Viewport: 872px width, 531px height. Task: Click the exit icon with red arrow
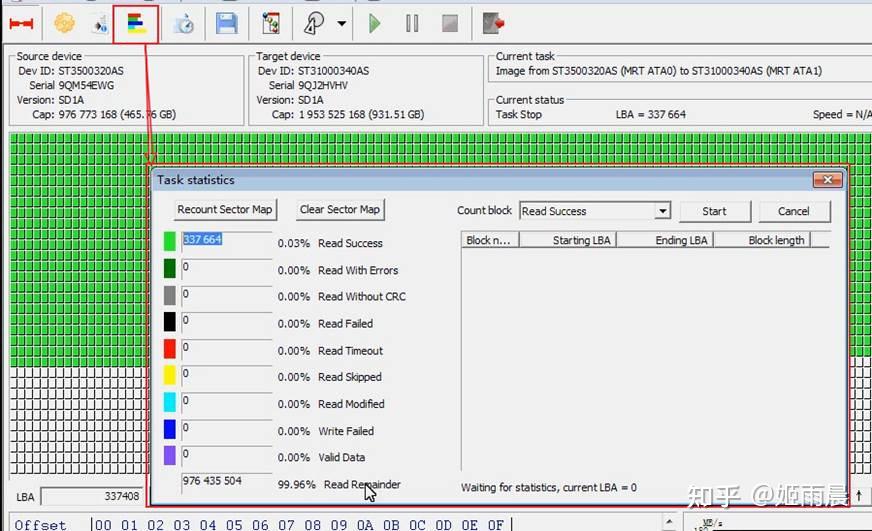click(493, 24)
